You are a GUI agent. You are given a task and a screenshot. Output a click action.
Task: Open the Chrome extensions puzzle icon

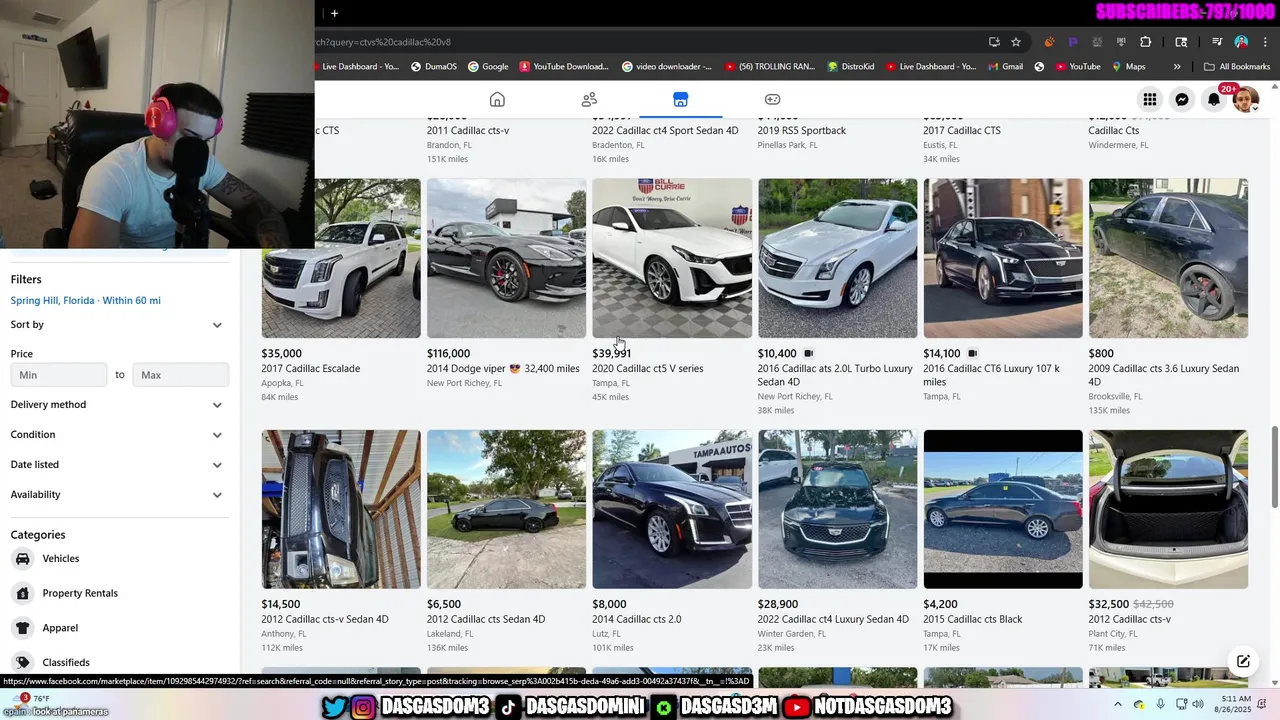(x=1146, y=42)
